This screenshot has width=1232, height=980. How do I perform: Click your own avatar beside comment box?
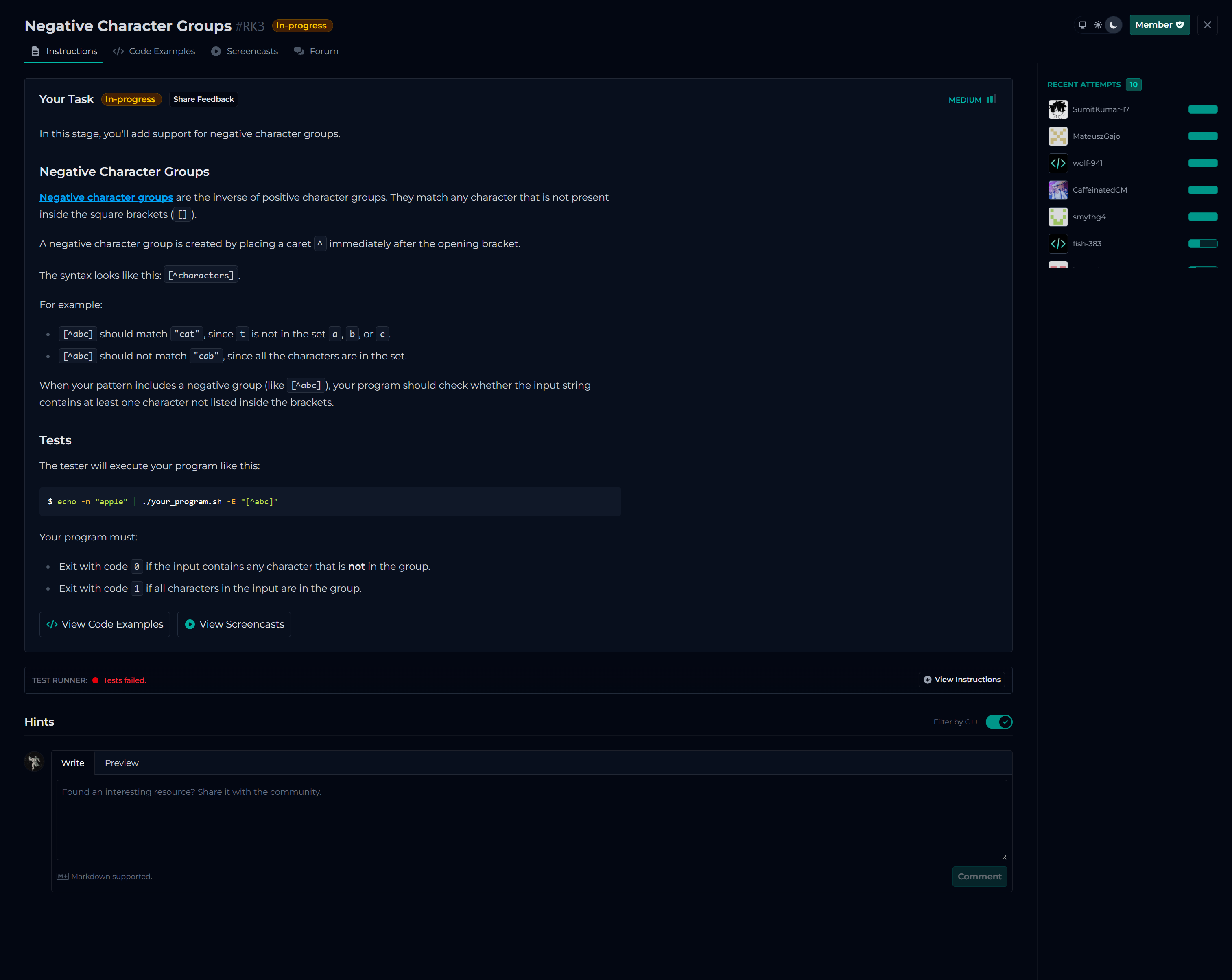[x=34, y=762]
